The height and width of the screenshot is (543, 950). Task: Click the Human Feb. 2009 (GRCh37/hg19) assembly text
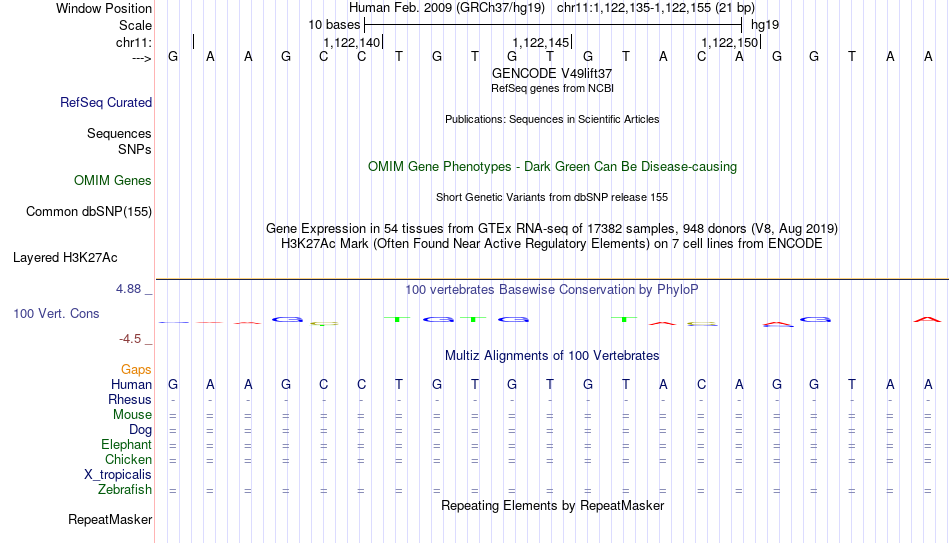point(447,8)
